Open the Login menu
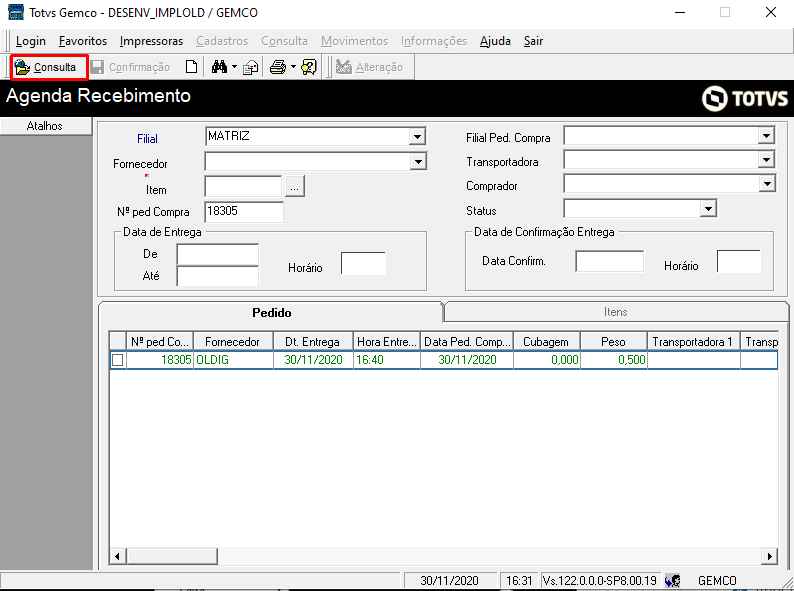The height and width of the screenshot is (591, 794). pos(30,41)
